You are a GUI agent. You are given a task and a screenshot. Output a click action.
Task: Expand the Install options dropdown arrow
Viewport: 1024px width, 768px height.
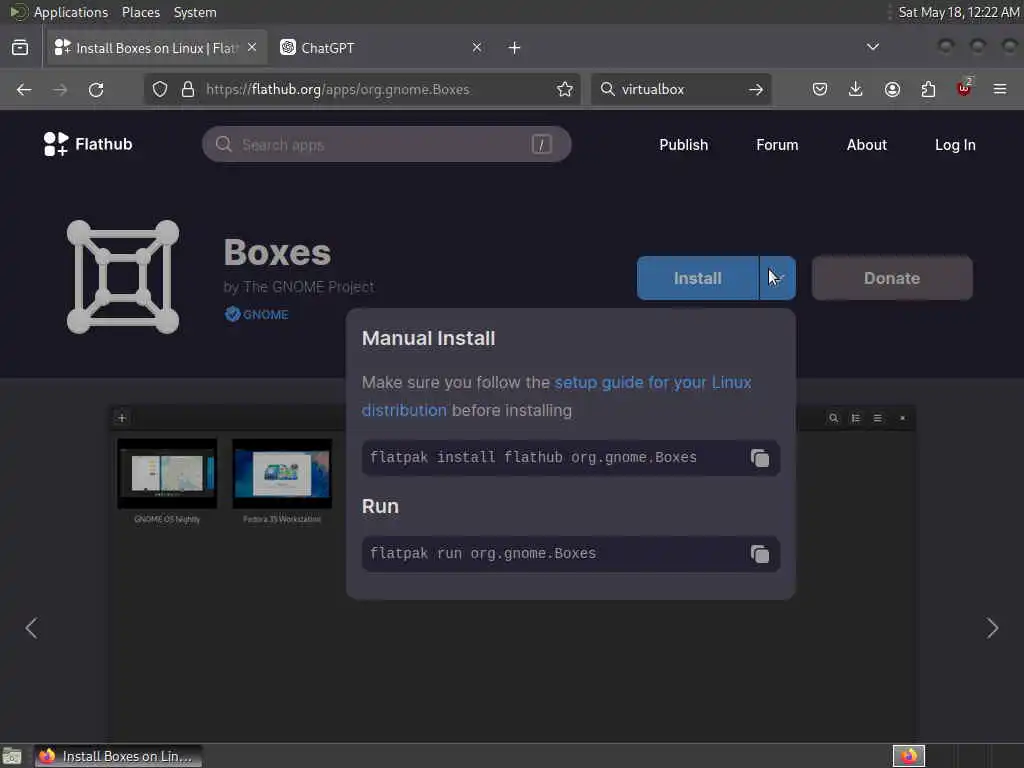pos(778,278)
